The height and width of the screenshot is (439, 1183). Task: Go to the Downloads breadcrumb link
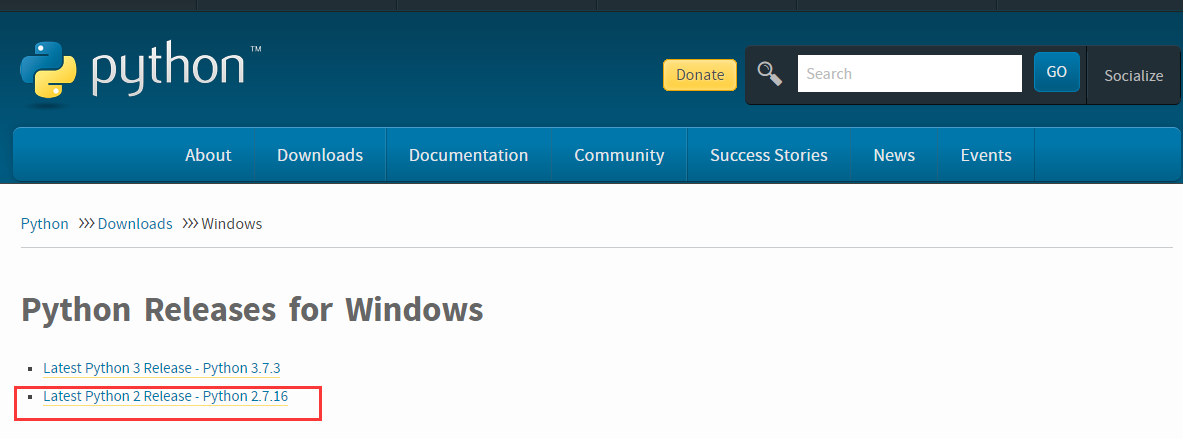pos(135,224)
